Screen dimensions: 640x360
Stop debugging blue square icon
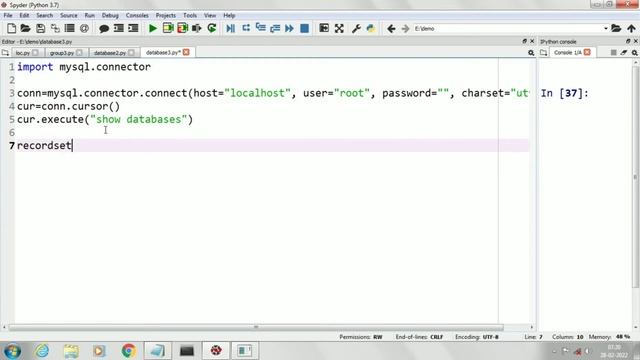304,28
